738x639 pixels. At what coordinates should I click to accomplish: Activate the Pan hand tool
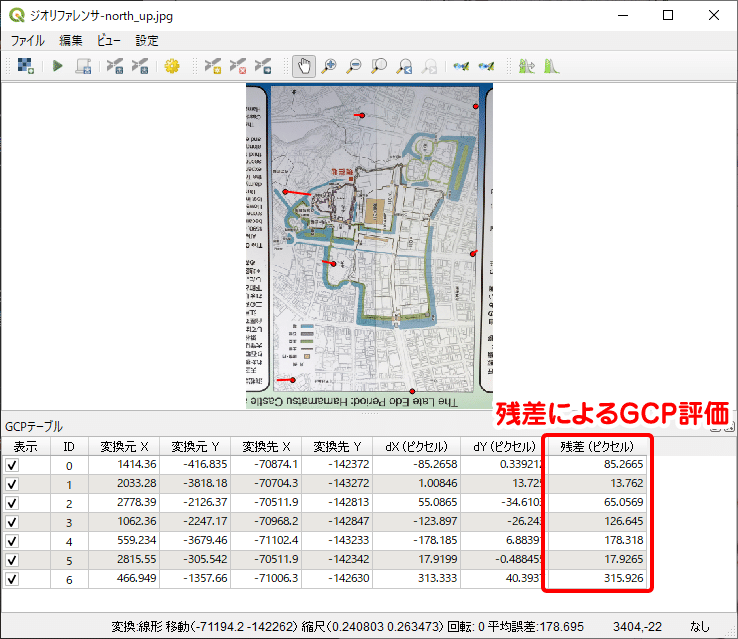(x=304, y=66)
